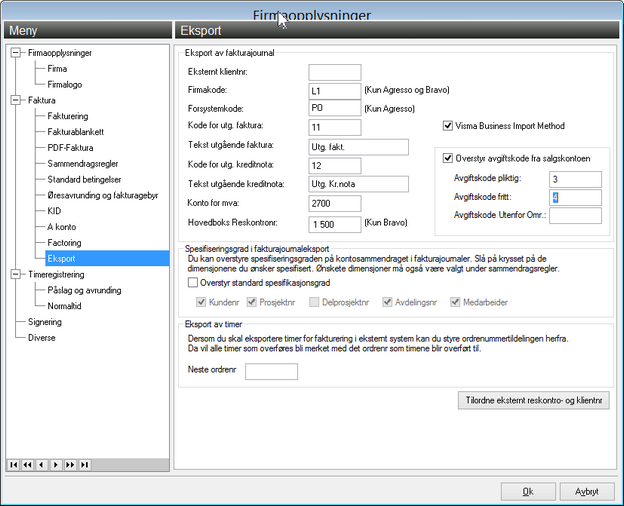This screenshot has height=506, width=624.
Task: Jump forward several records with double-right arrow
Action: (70, 465)
